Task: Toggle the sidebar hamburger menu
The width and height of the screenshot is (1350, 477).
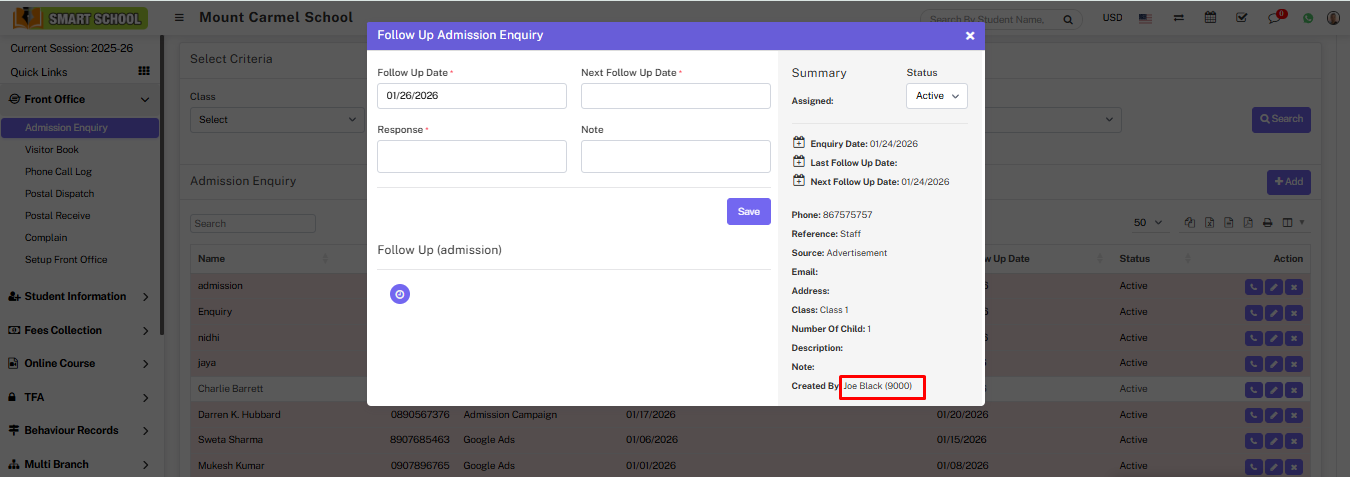Action: pyautogui.click(x=179, y=18)
